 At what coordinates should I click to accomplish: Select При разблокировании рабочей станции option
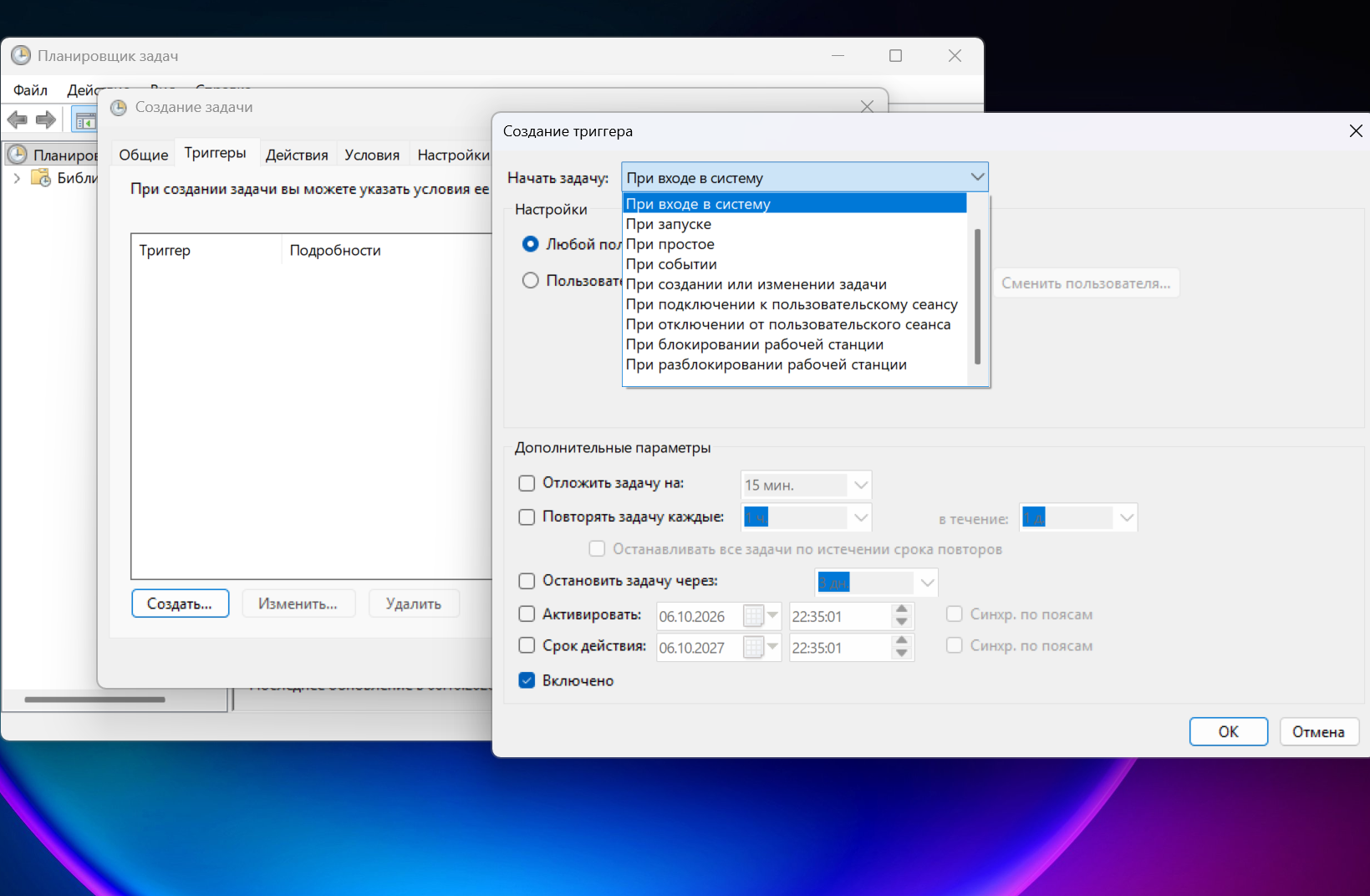795,364
